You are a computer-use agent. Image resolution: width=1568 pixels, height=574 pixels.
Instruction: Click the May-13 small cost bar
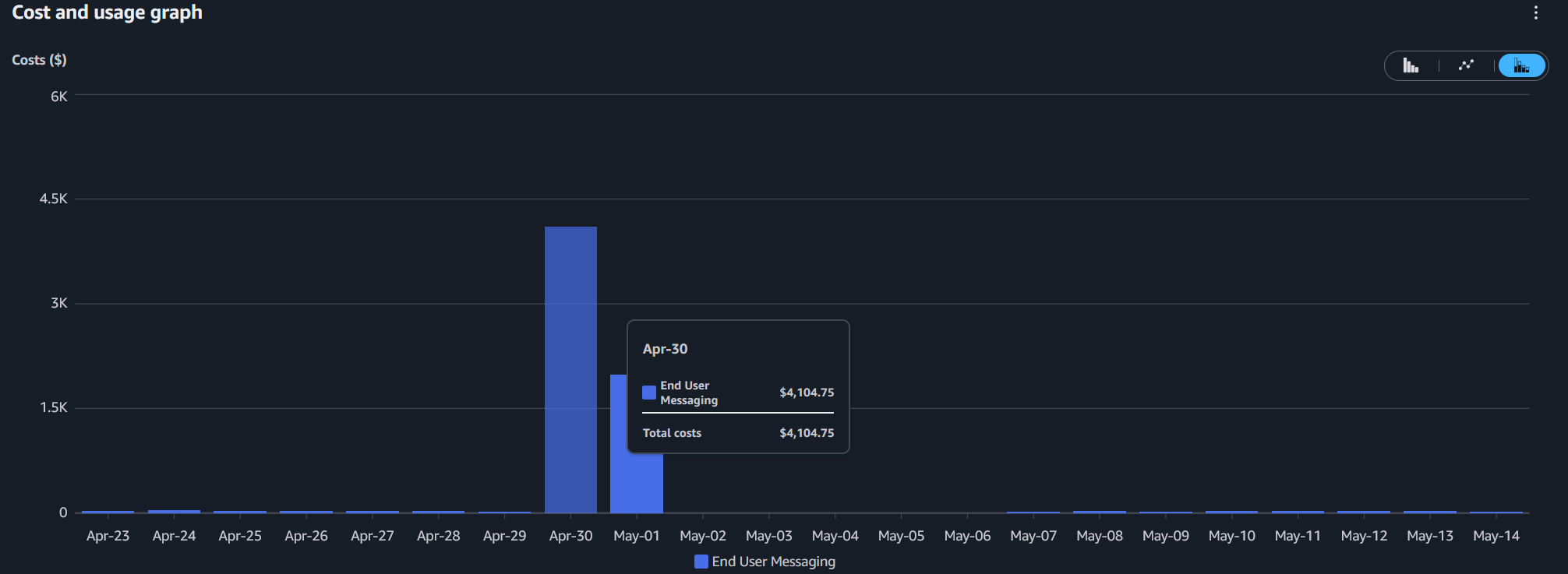(1429, 512)
